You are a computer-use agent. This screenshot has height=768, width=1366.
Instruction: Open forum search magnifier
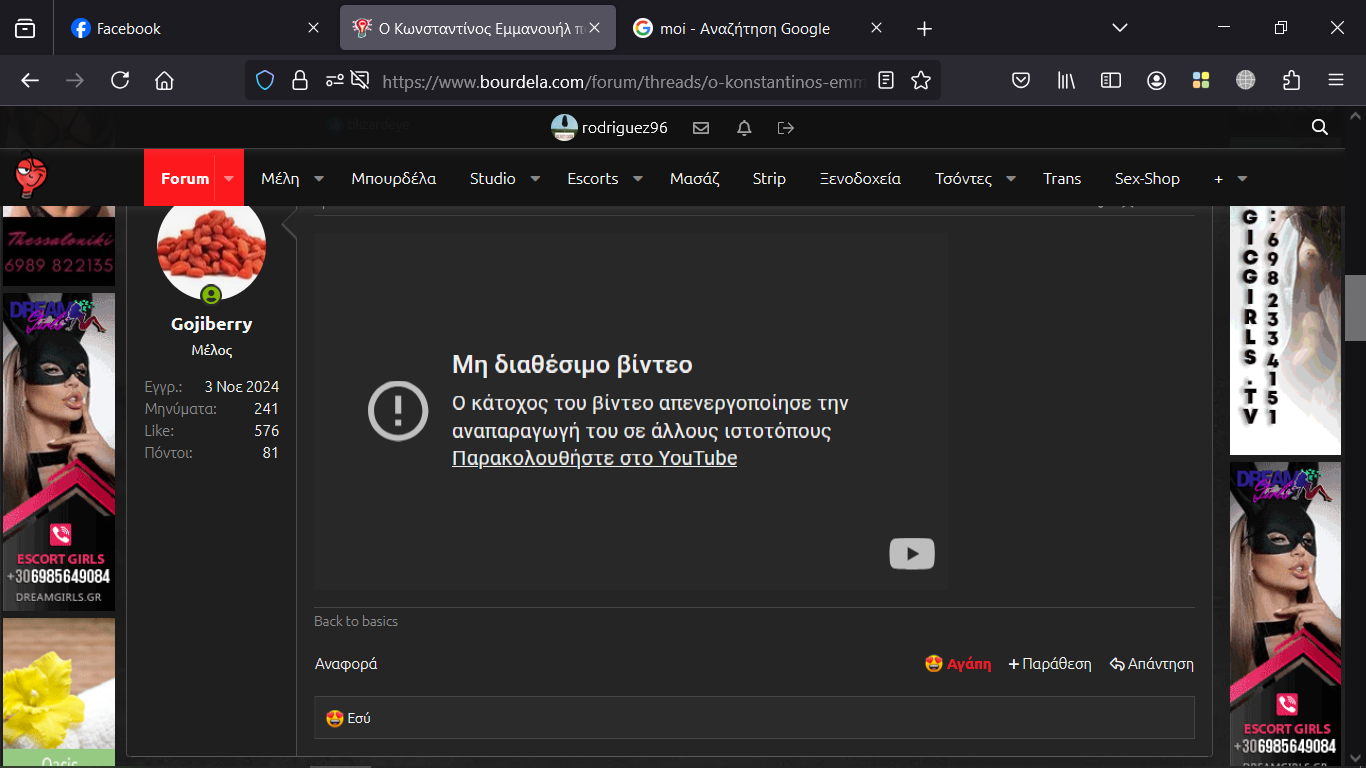click(x=1320, y=127)
